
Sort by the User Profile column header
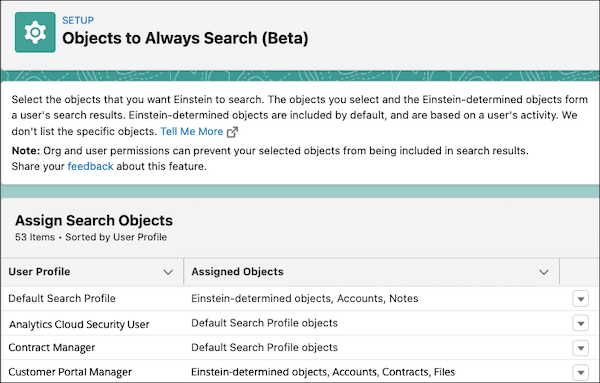tap(39, 272)
